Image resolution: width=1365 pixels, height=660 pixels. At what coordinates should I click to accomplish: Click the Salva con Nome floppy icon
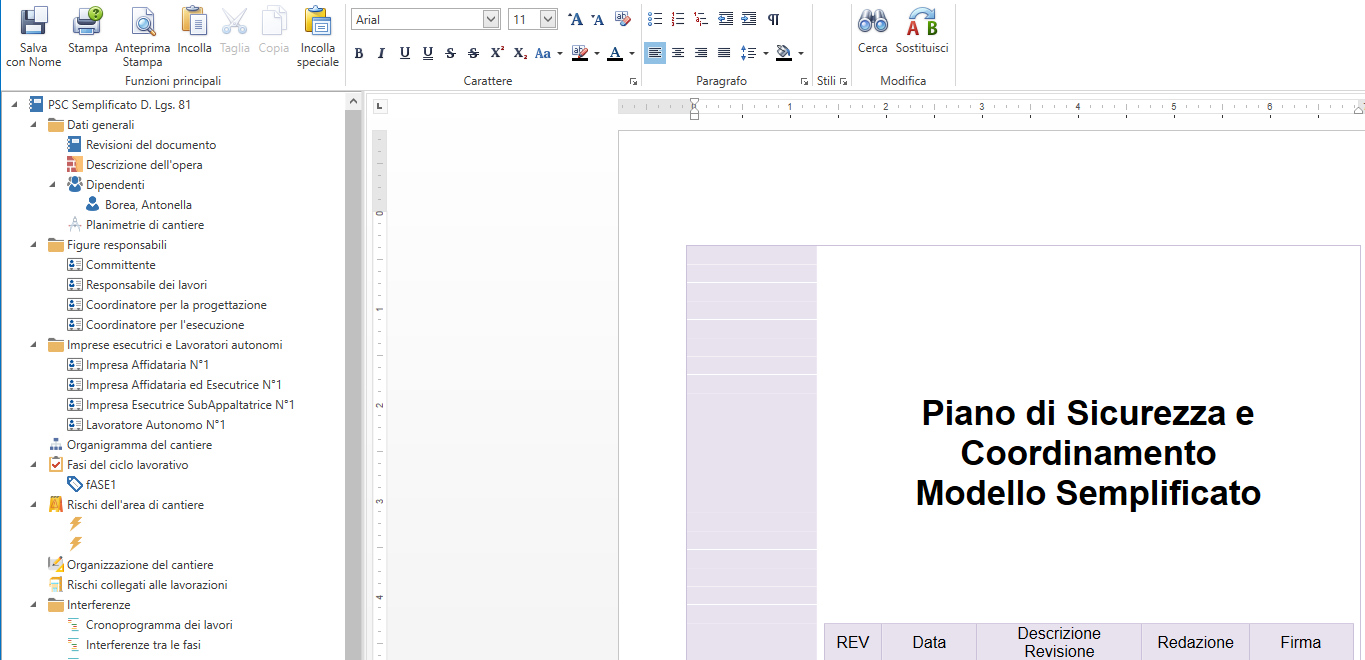34,21
